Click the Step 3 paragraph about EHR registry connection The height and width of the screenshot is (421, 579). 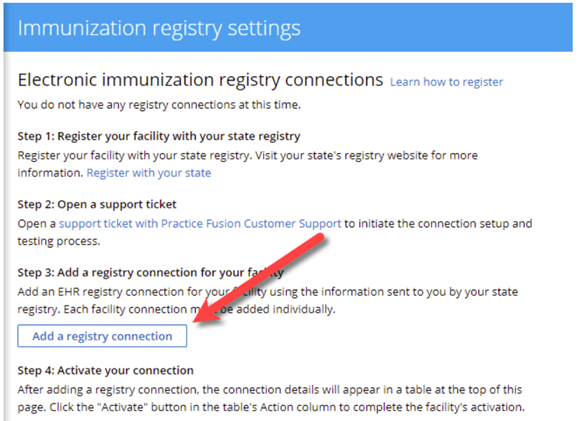tap(267, 300)
